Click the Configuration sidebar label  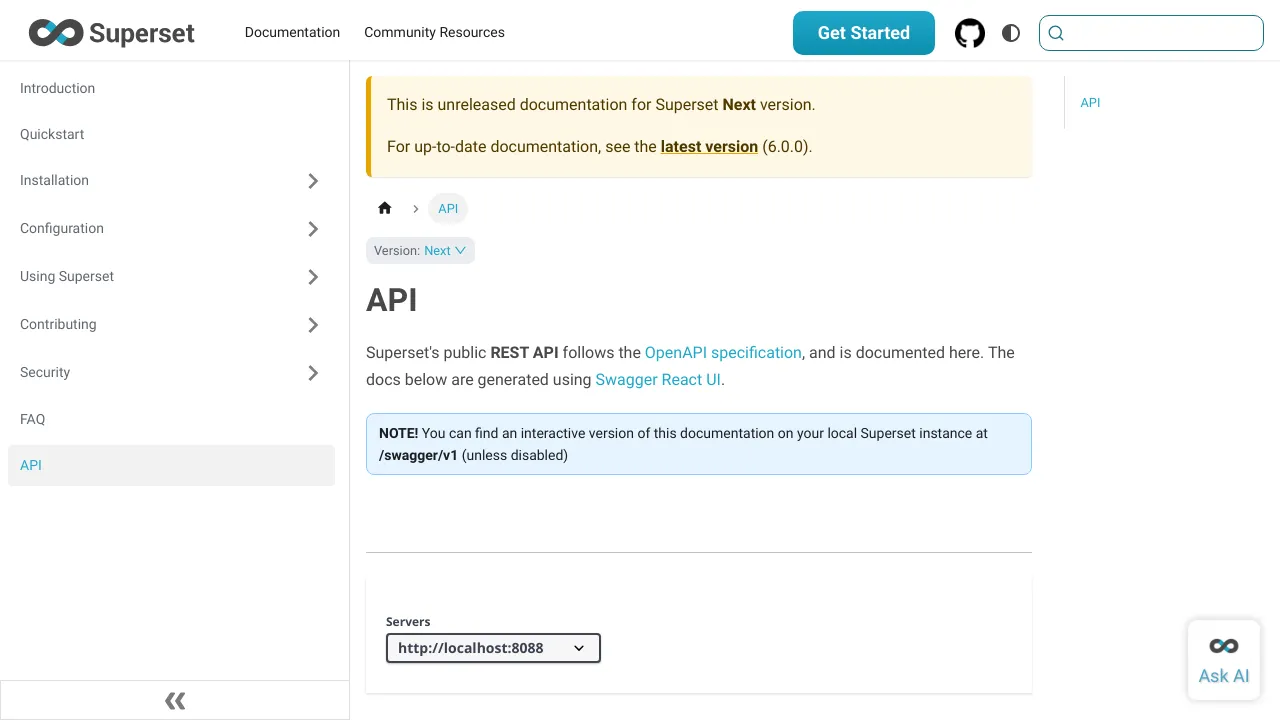click(62, 228)
